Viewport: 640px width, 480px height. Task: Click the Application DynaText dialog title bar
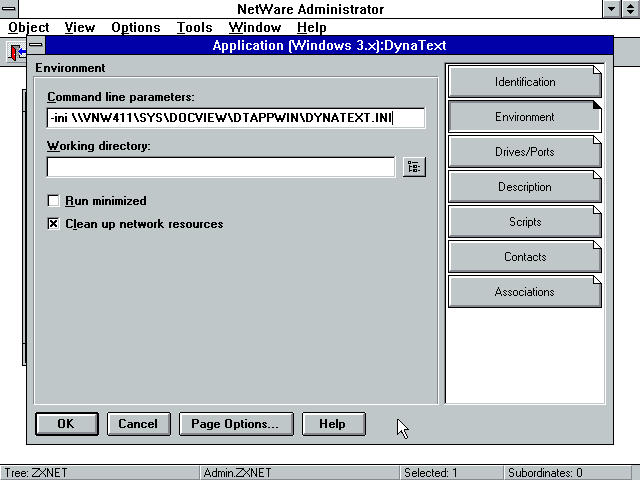(x=329, y=45)
